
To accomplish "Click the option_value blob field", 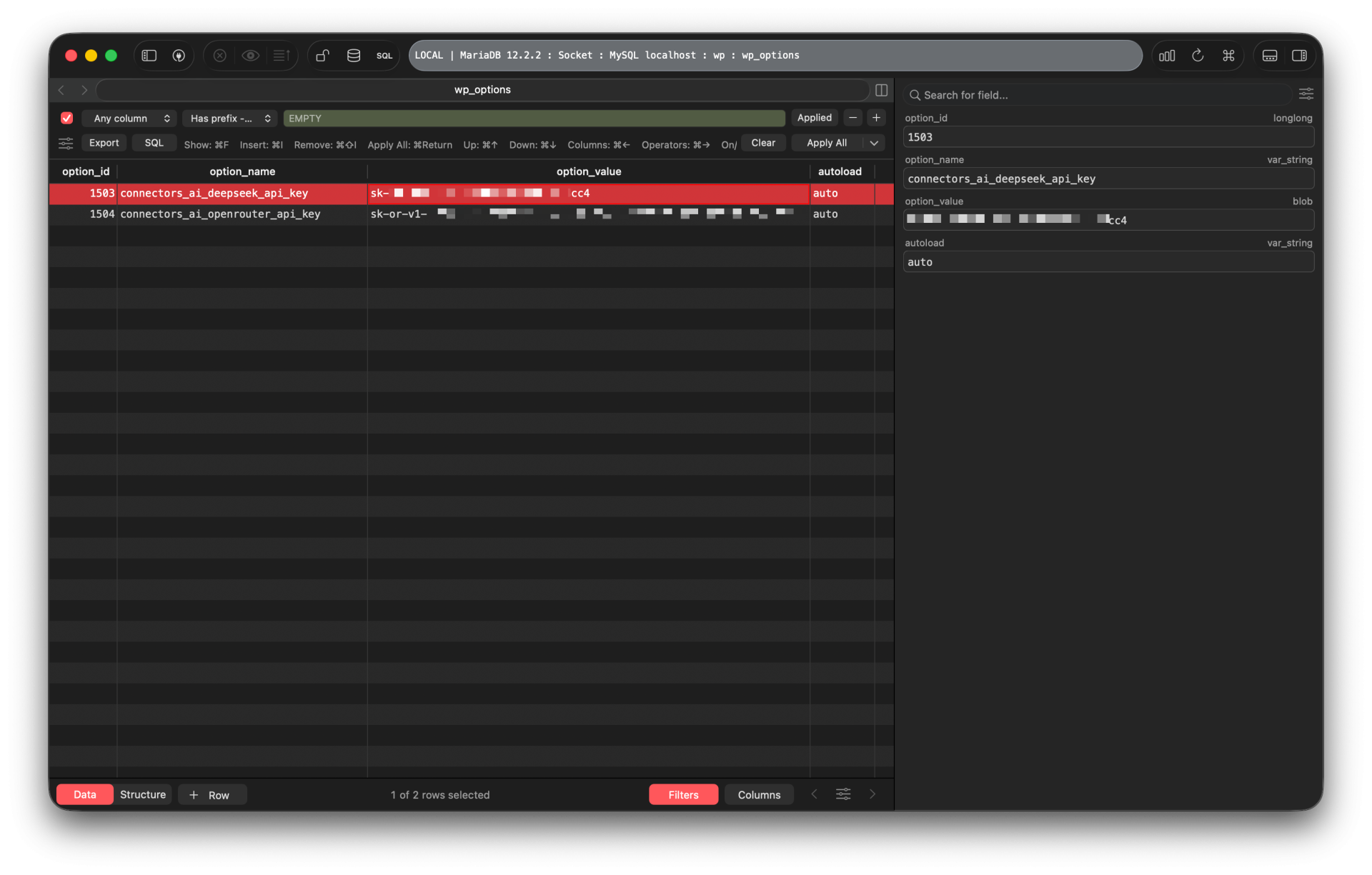I will (1108, 220).
